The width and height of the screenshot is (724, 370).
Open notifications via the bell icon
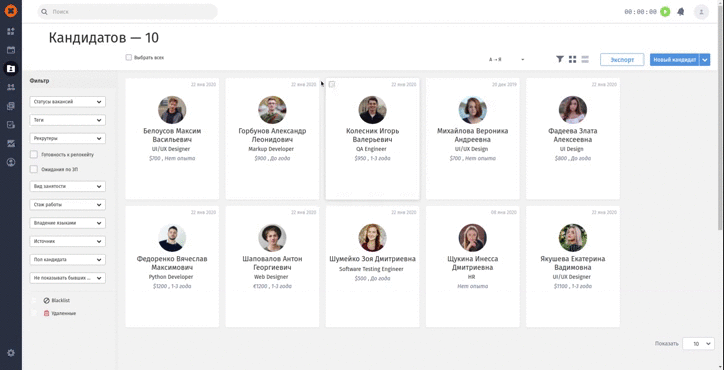(681, 12)
